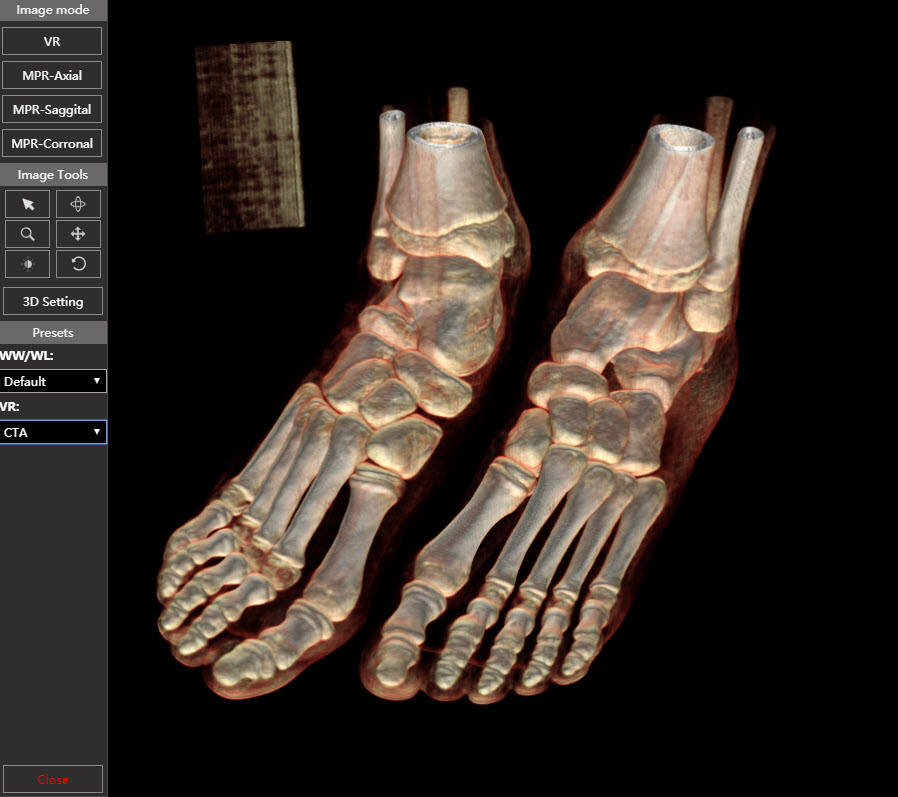The image size is (898, 797).
Task: Click the Presets section header
Action: [x=53, y=333]
